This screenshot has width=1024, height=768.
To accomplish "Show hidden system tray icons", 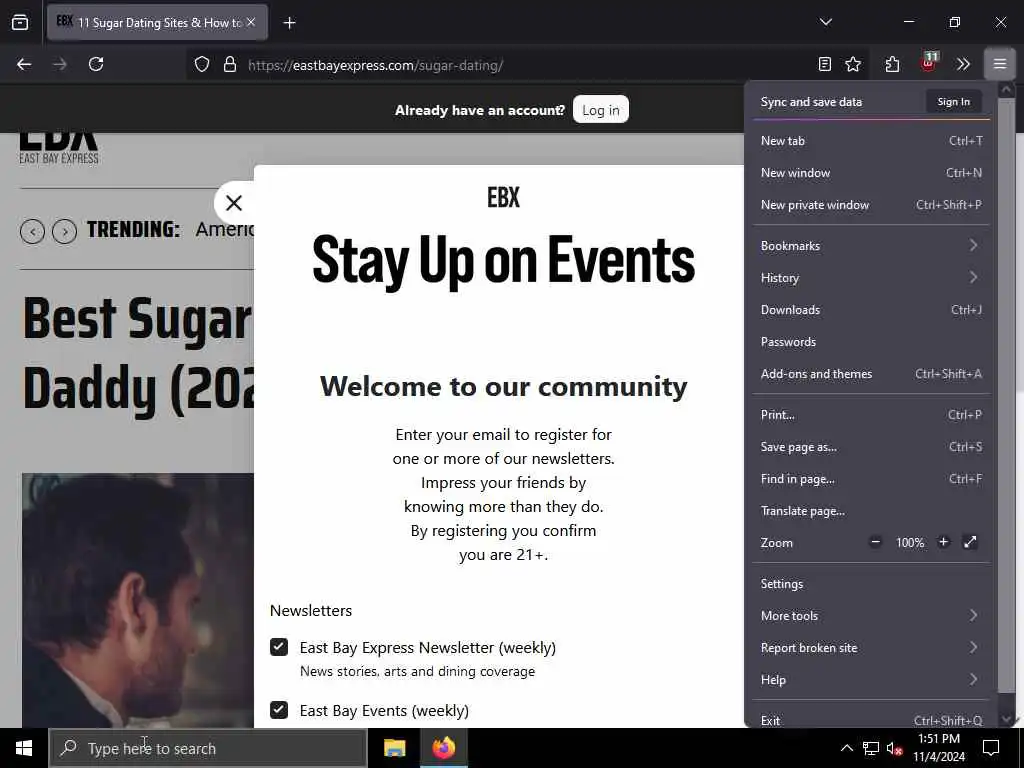I will 846,748.
